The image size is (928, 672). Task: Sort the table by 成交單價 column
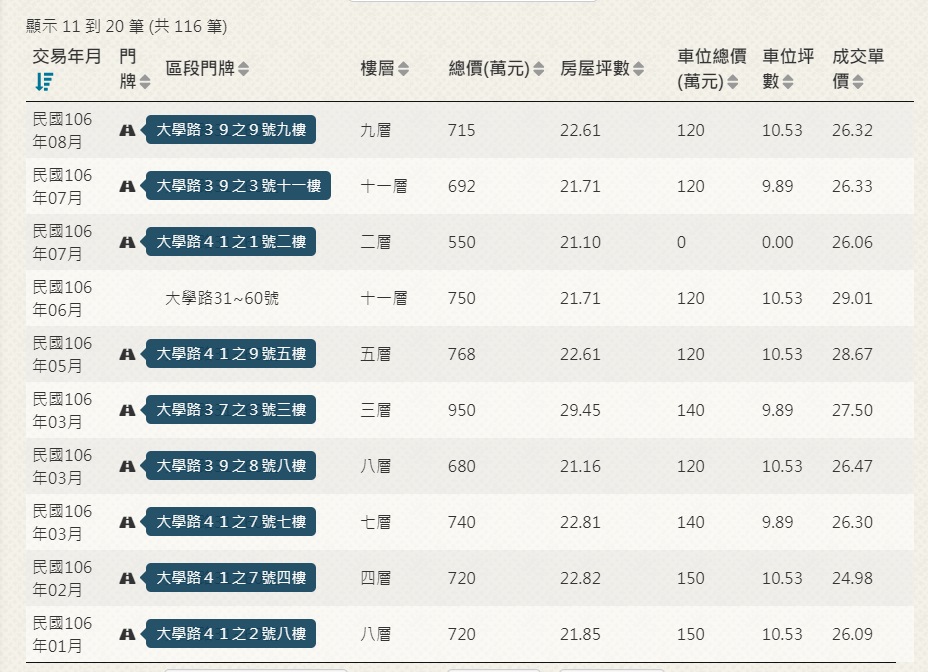pyautogui.click(x=858, y=82)
